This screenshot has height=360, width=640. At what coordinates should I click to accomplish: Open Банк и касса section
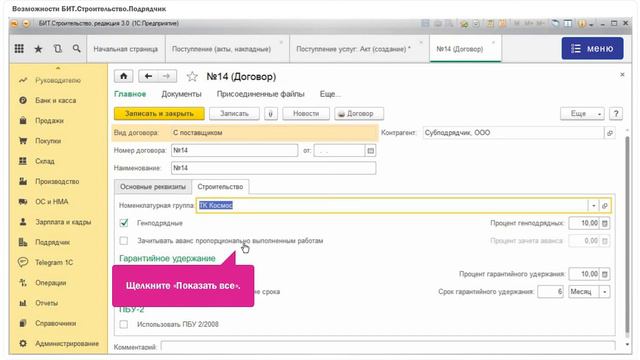tap(56, 100)
